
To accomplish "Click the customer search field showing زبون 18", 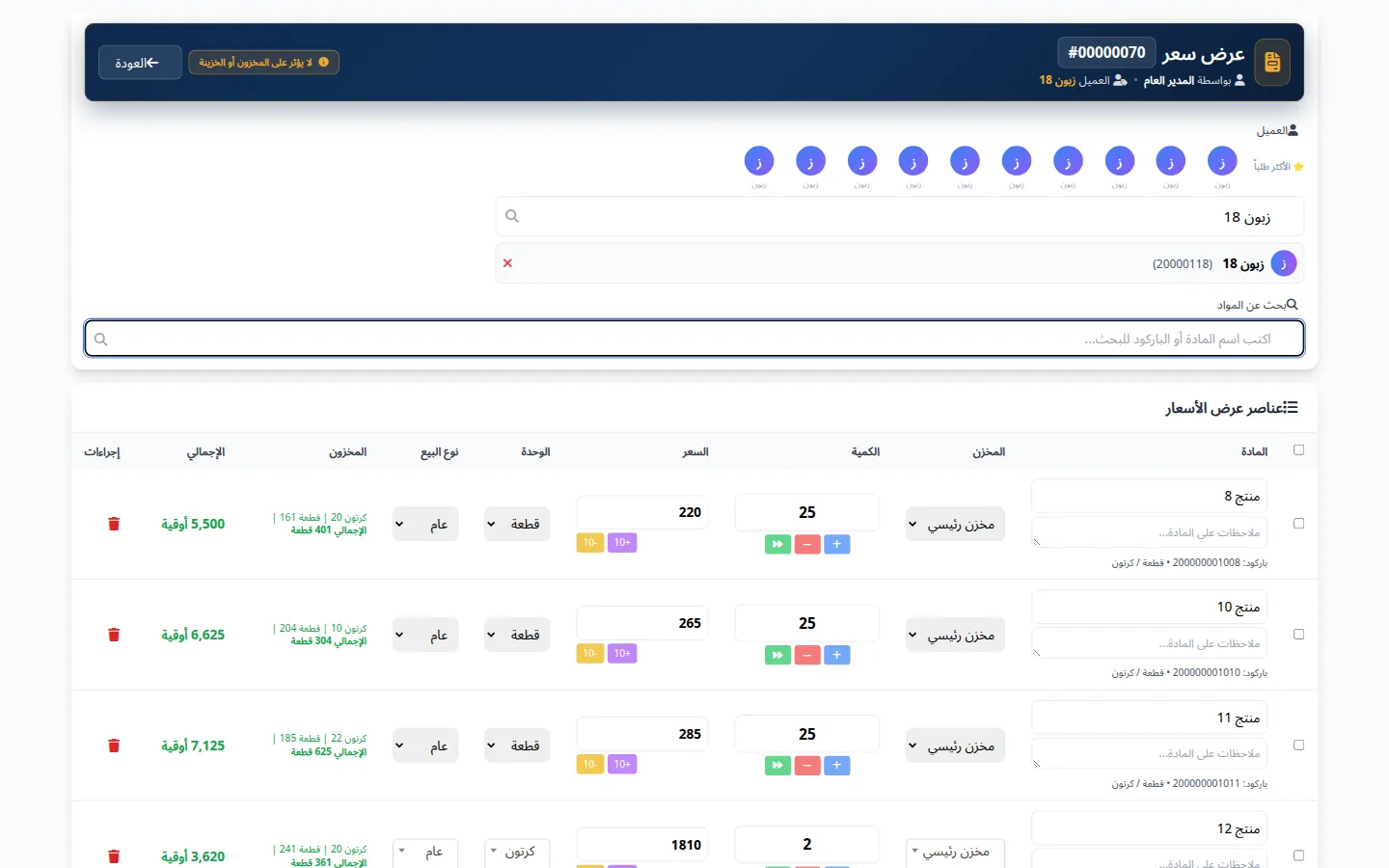I will pyautogui.click(x=900, y=217).
